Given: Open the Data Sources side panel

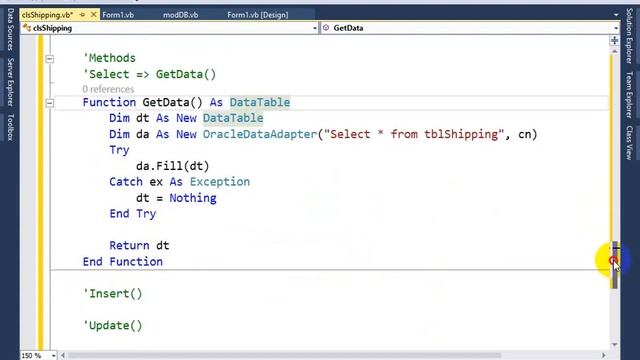Looking at the screenshot, I should pyautogui.click(x=11, y=29).
